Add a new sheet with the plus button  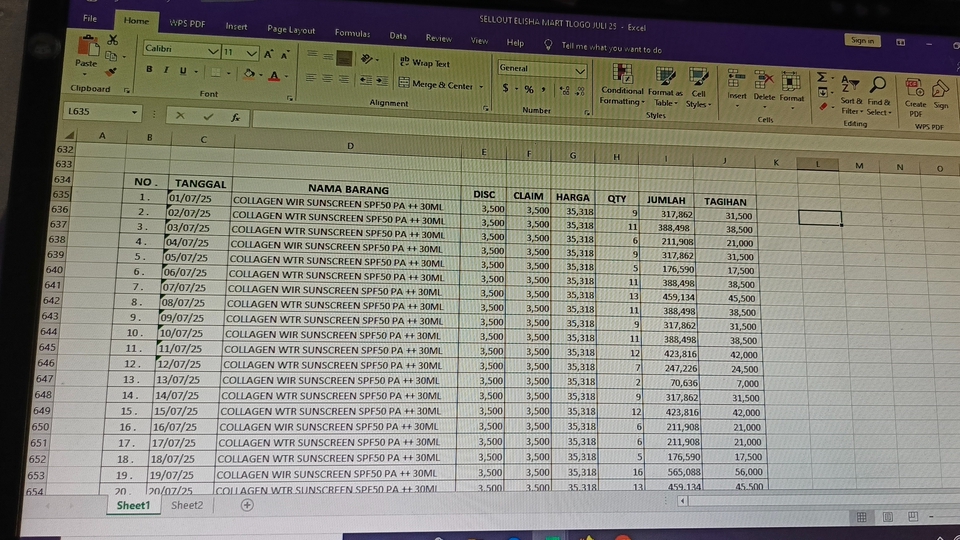(x=247, y=505)
